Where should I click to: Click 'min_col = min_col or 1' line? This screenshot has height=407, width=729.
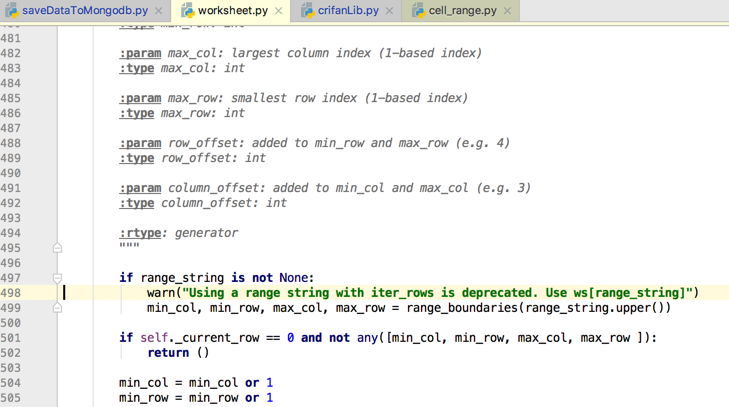click(196, 383)
